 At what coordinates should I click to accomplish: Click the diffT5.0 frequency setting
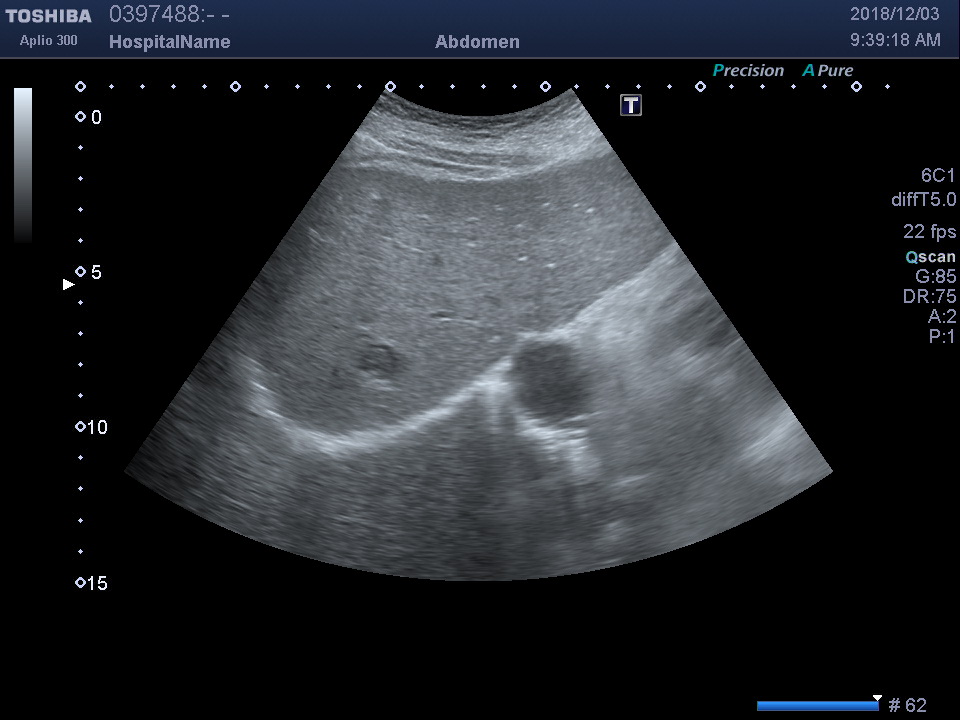click(x=923, y=200)
